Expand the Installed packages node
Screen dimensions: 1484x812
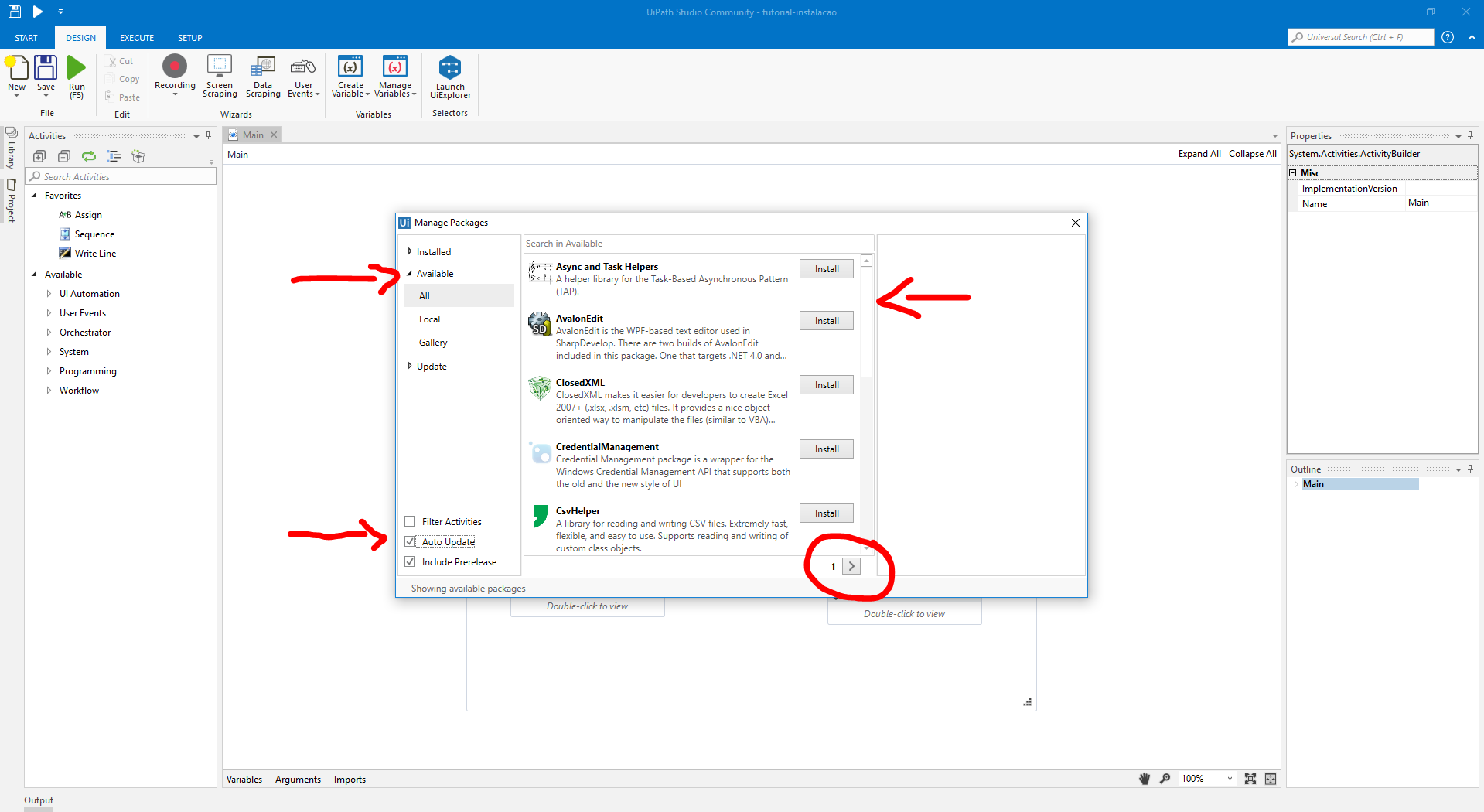[x=410, y=251]
